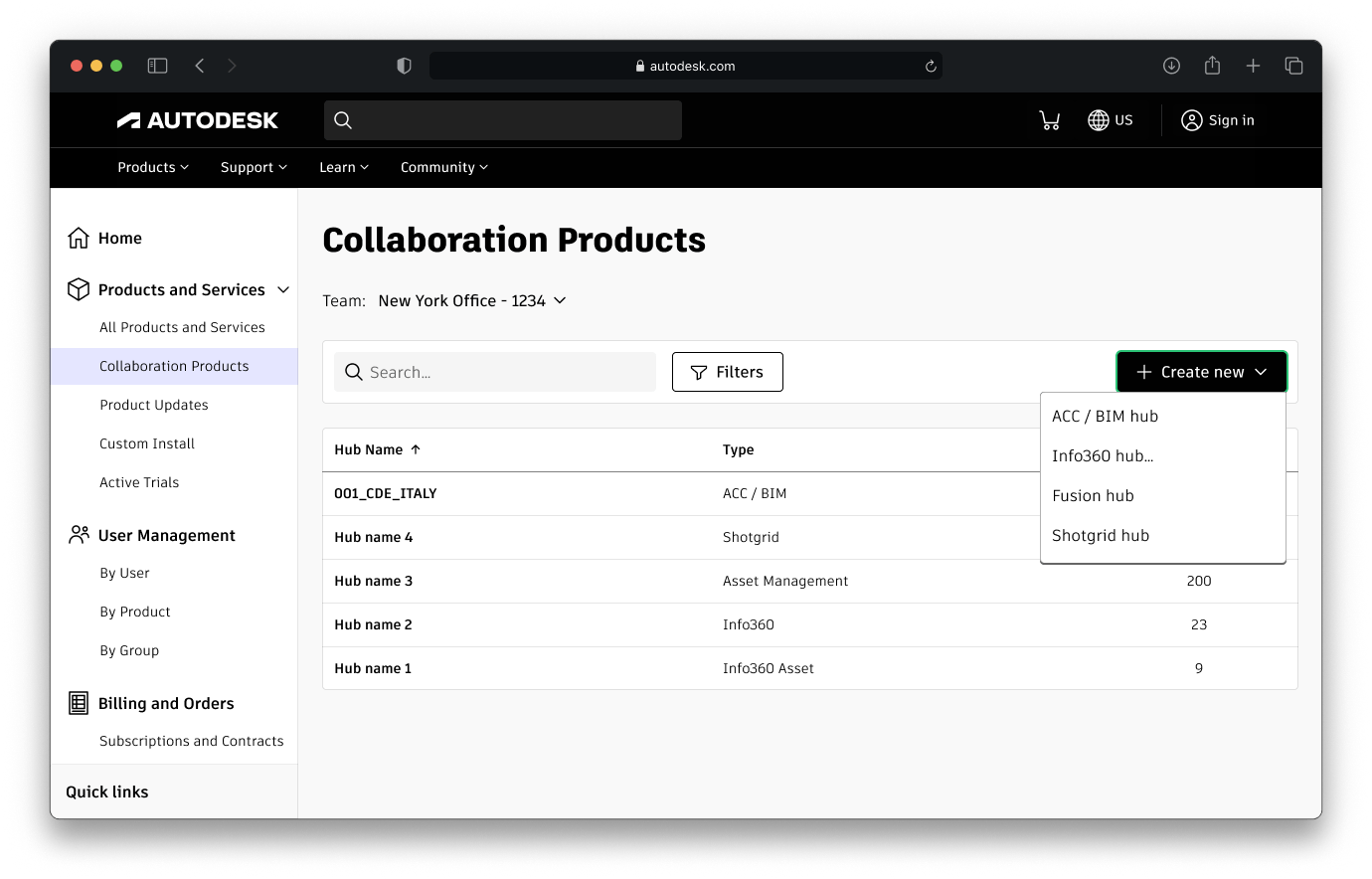
Task: Click the hub Search... input field
Action: (x=495, y=372)
